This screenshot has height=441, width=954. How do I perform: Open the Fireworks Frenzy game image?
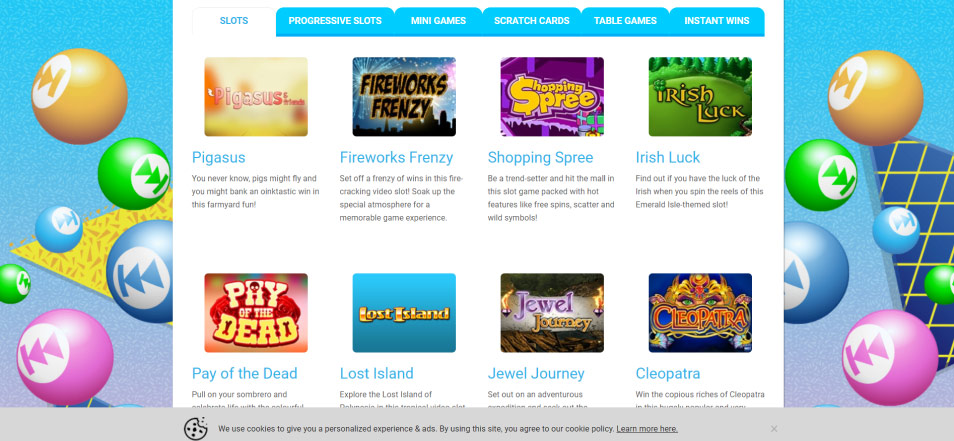point(404,97)
